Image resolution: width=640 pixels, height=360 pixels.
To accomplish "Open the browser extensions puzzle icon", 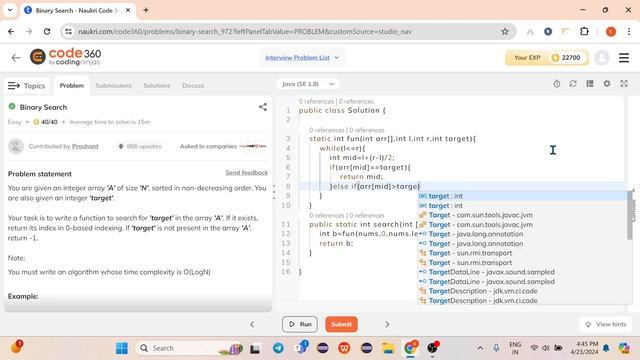I will click(x=584, y=31).
